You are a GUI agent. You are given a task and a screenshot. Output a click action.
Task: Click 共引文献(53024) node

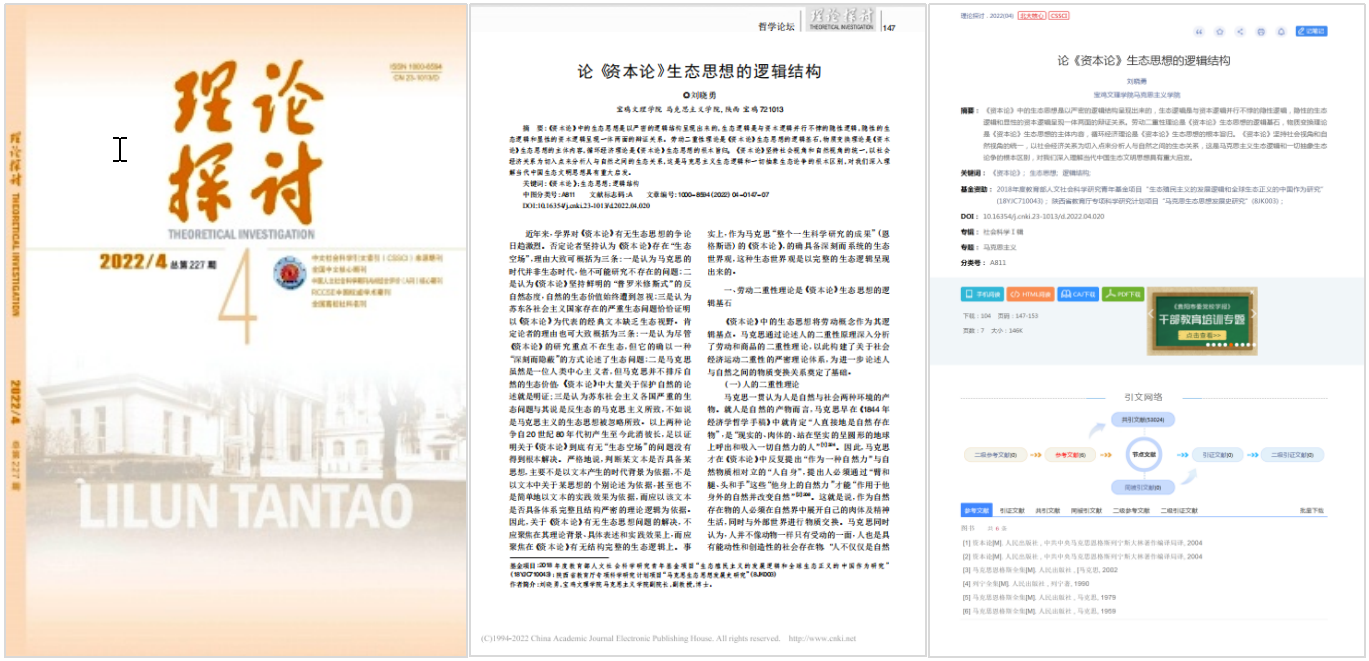click(x=1141, y=420)
